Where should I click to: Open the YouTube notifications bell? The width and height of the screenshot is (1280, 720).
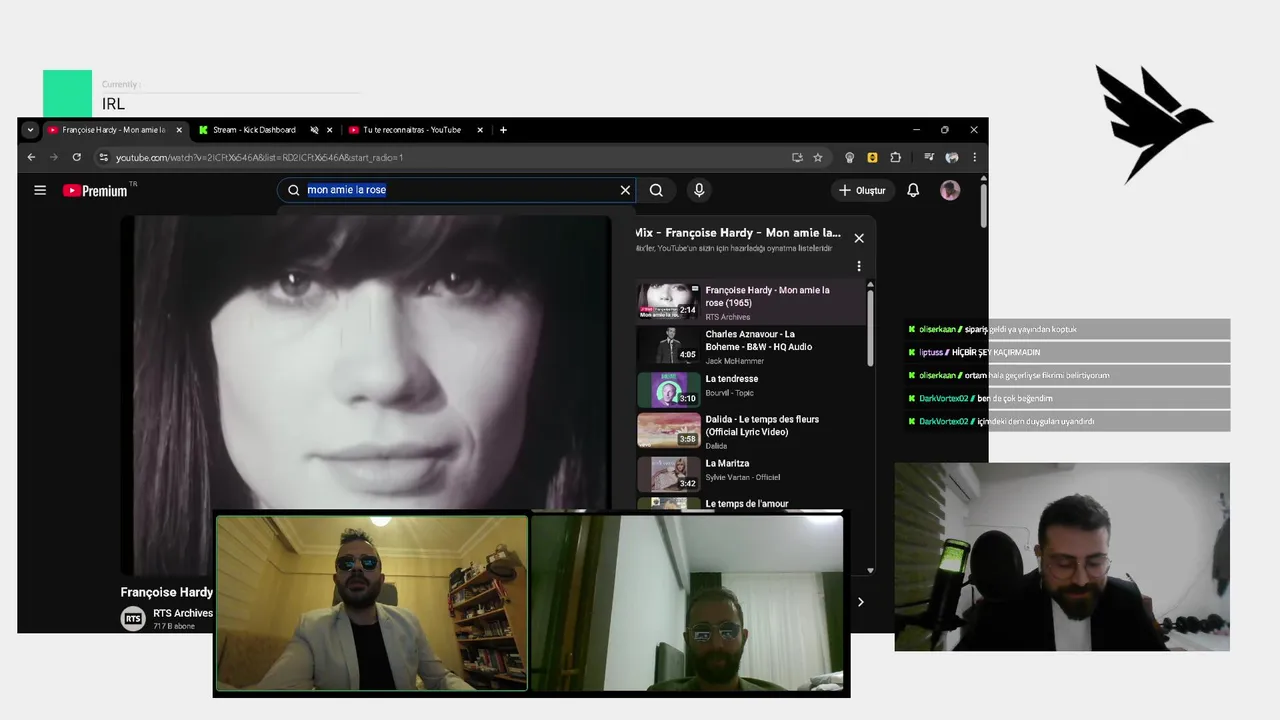click(913, 190)
